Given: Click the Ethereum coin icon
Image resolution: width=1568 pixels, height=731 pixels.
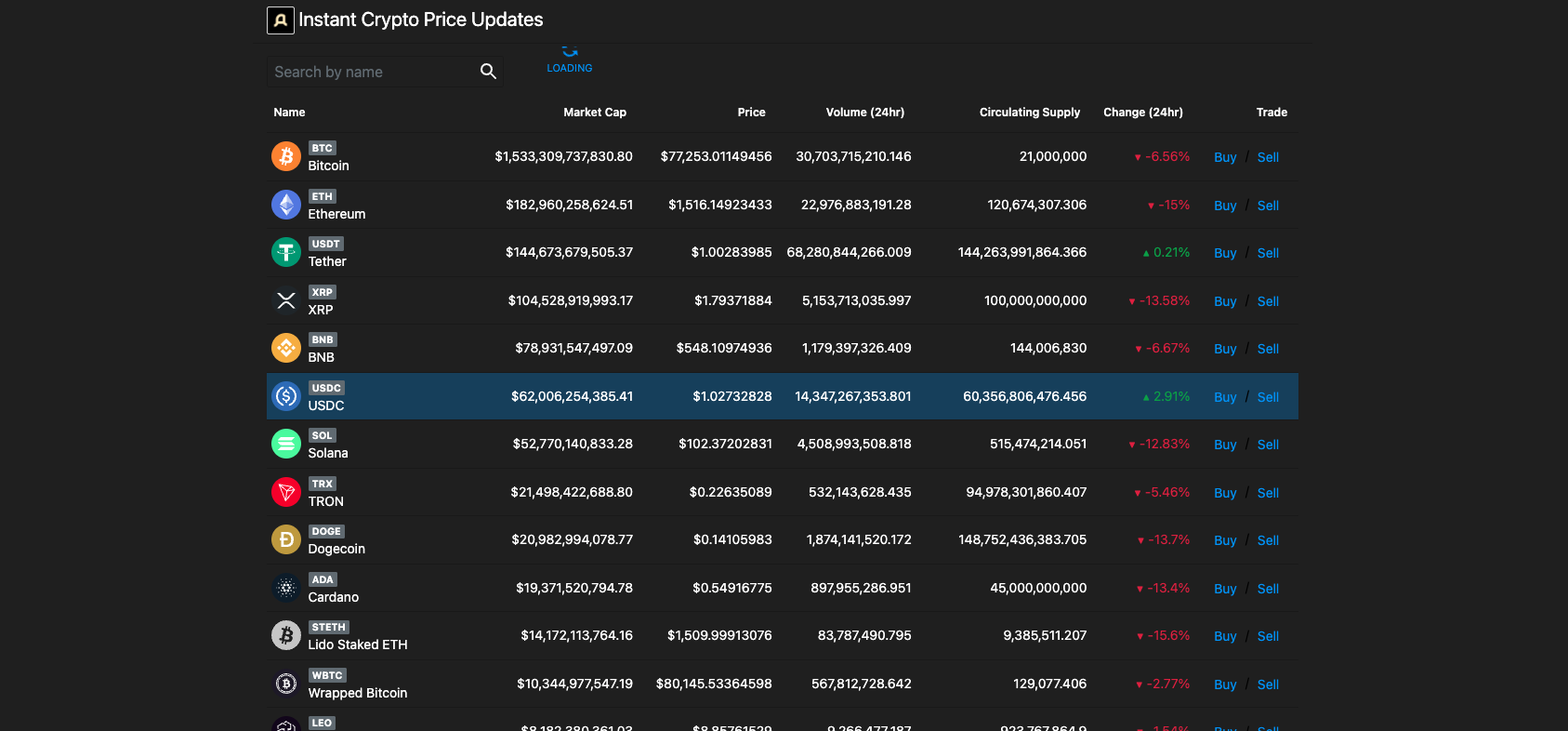Looking at the screenshot, I should click(286, 205).
